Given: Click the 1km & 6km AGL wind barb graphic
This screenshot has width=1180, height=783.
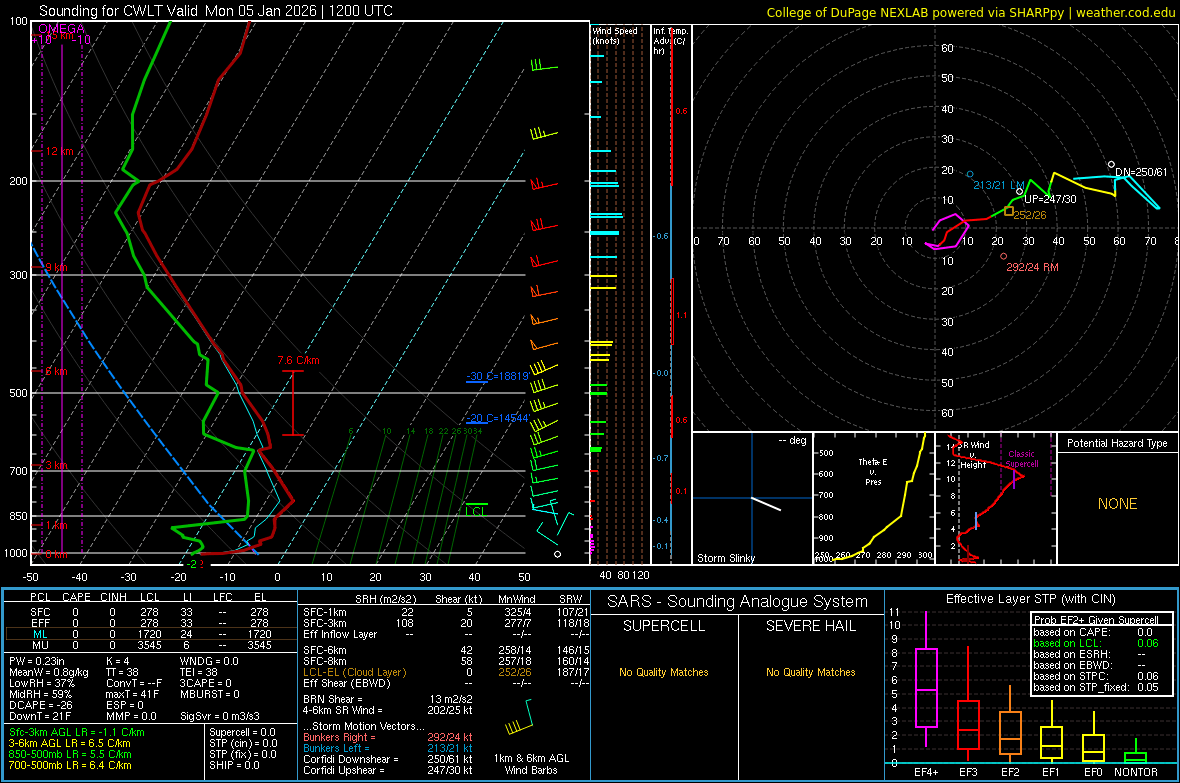Looking at the screenshot, I should click(520, 718).
